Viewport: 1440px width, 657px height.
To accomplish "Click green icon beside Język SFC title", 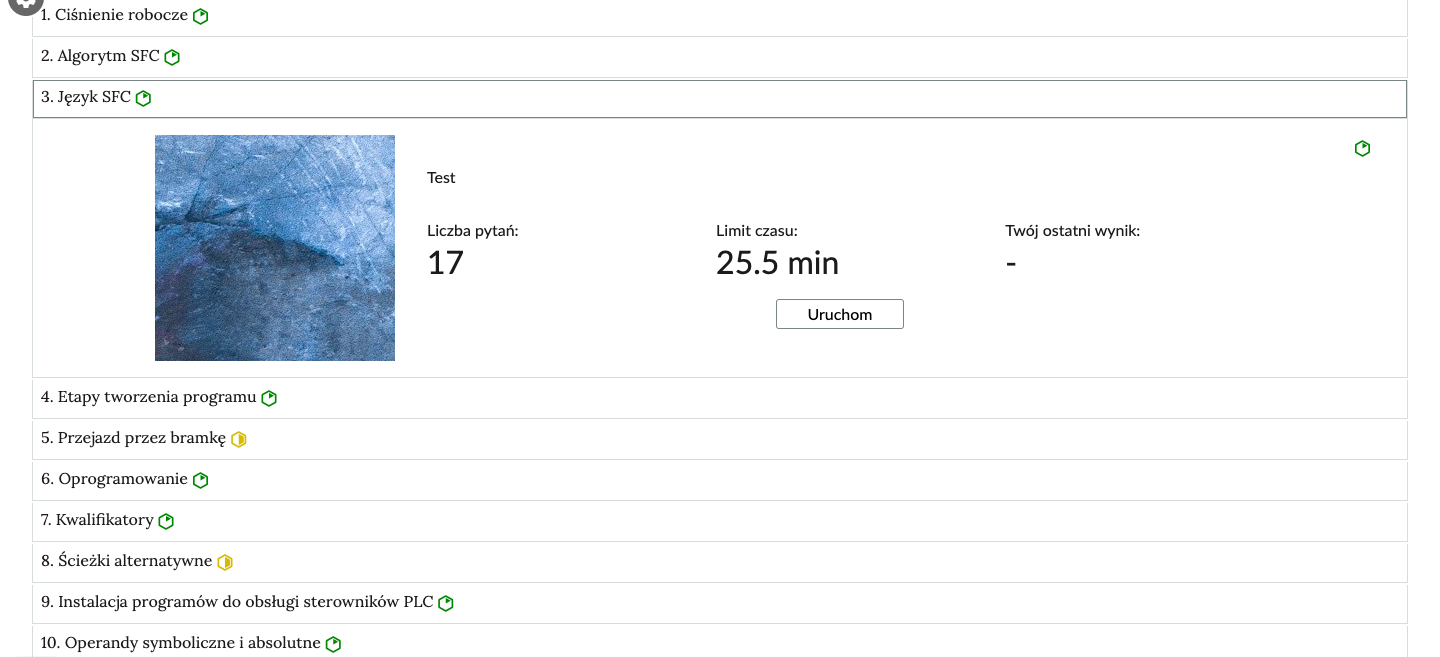I will pyautogui.click(x=143, y=98).
